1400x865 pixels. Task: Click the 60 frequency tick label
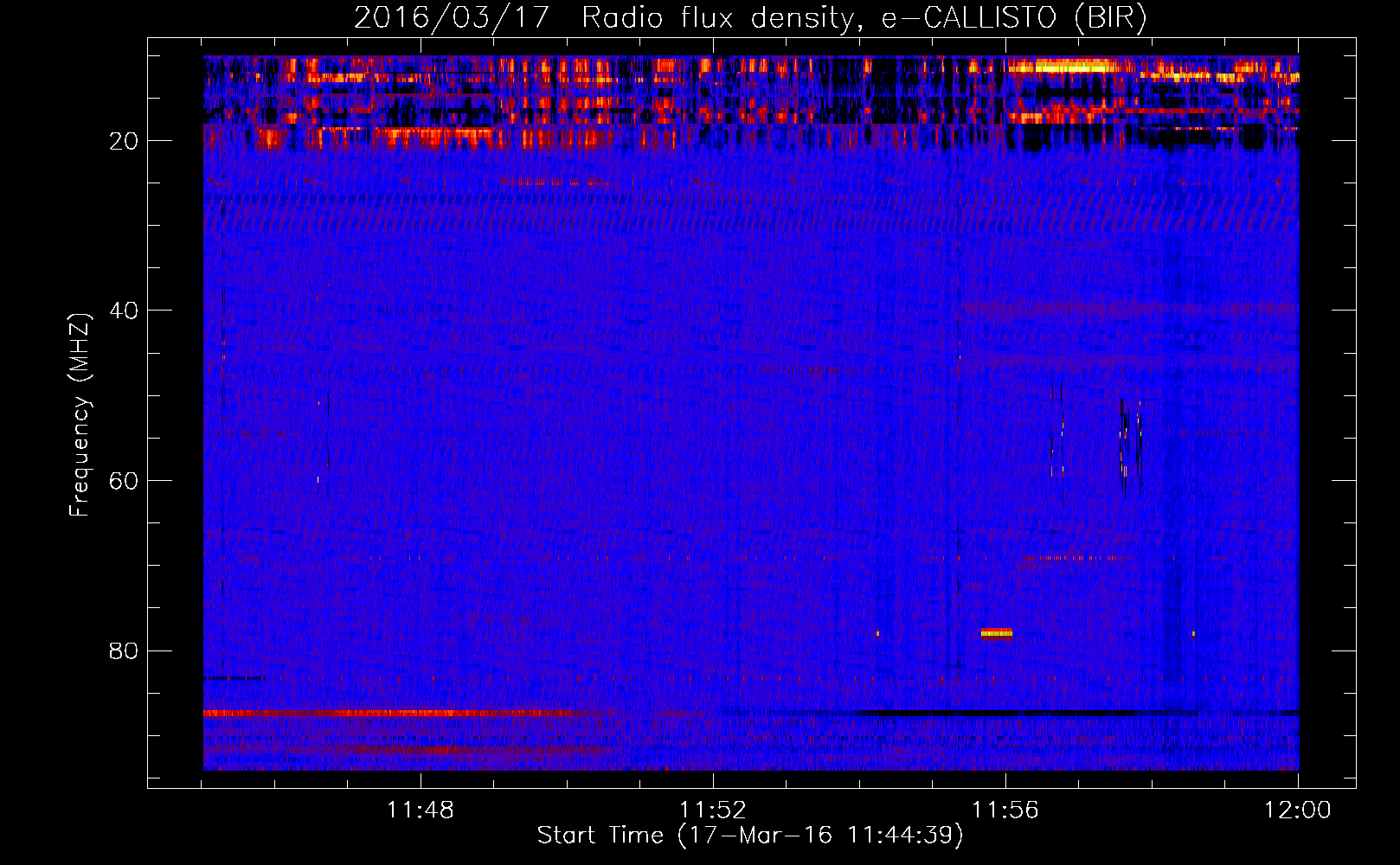click(124, 481)
